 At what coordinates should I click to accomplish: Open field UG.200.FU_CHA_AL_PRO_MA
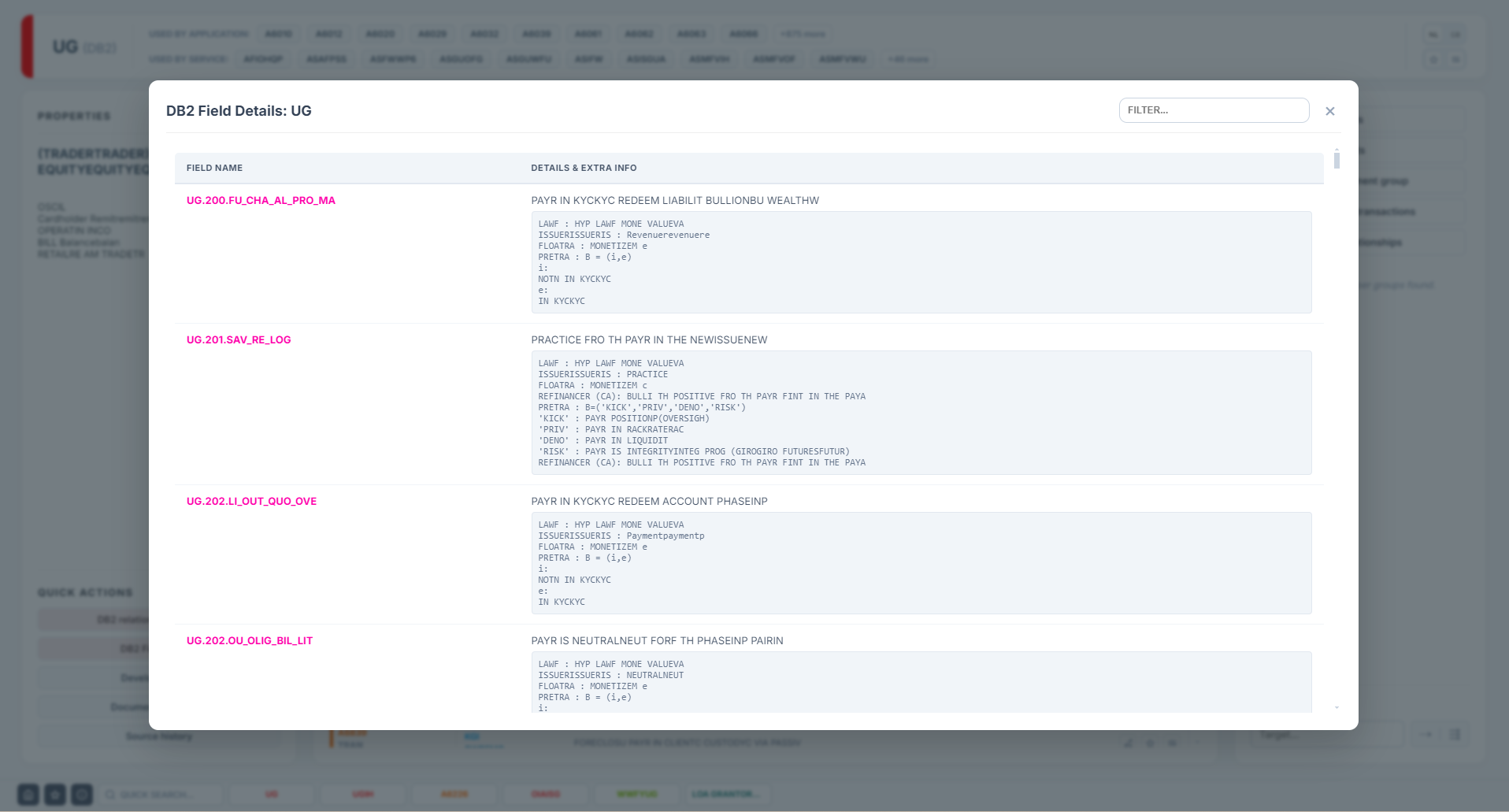[x=261, y=200]
